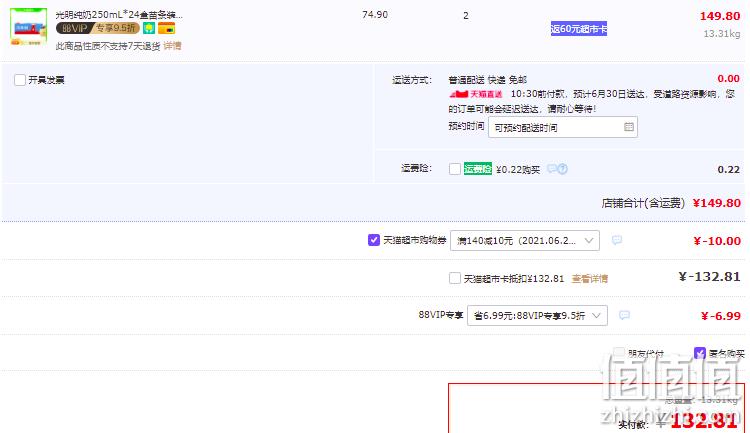Check the 天猫超市卡抵扣¥132.81 checkbox
The width and height of the screenshot is (750, 433).
(455, 278)
